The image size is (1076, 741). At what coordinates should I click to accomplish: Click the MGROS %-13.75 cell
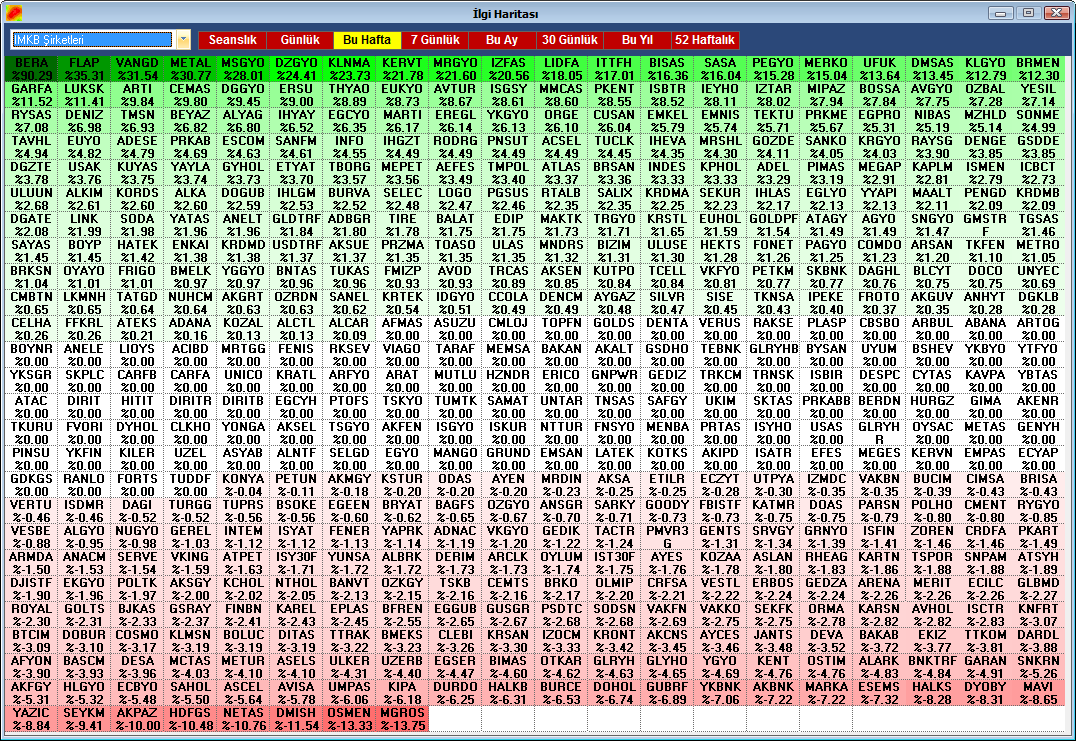click(x=402, y=719)
